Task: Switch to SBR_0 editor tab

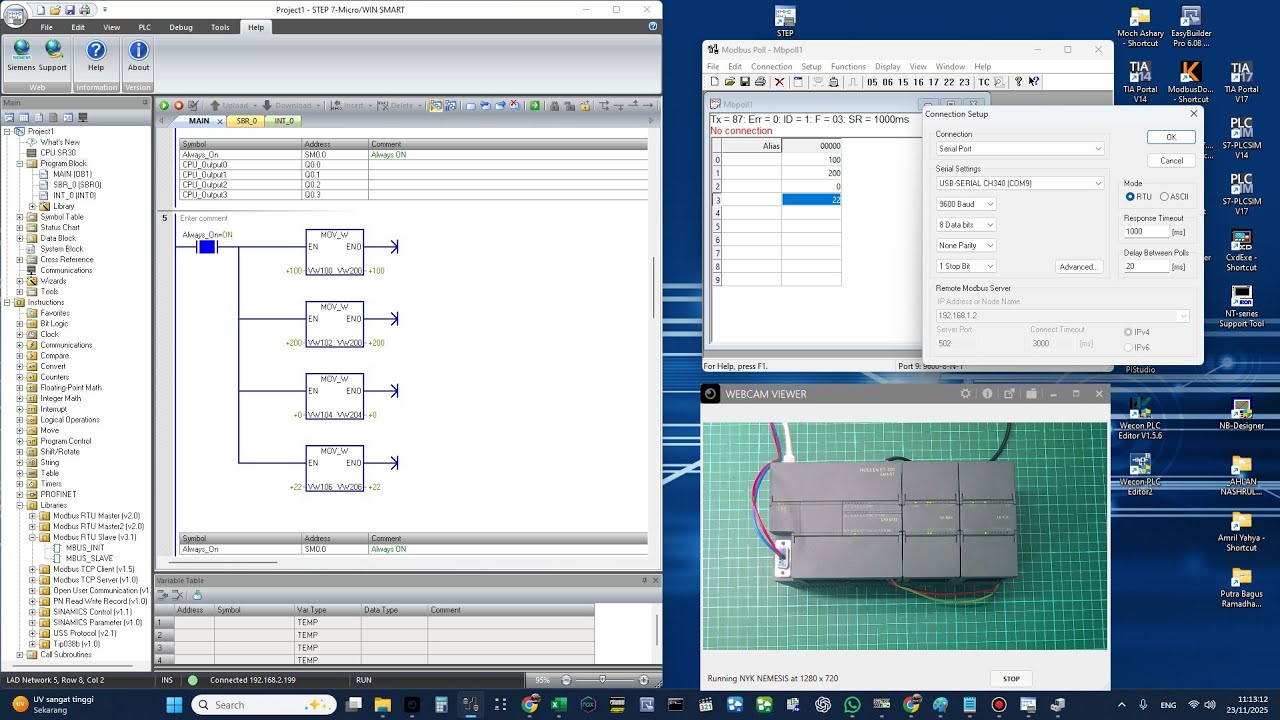Action: click(246, 121)
